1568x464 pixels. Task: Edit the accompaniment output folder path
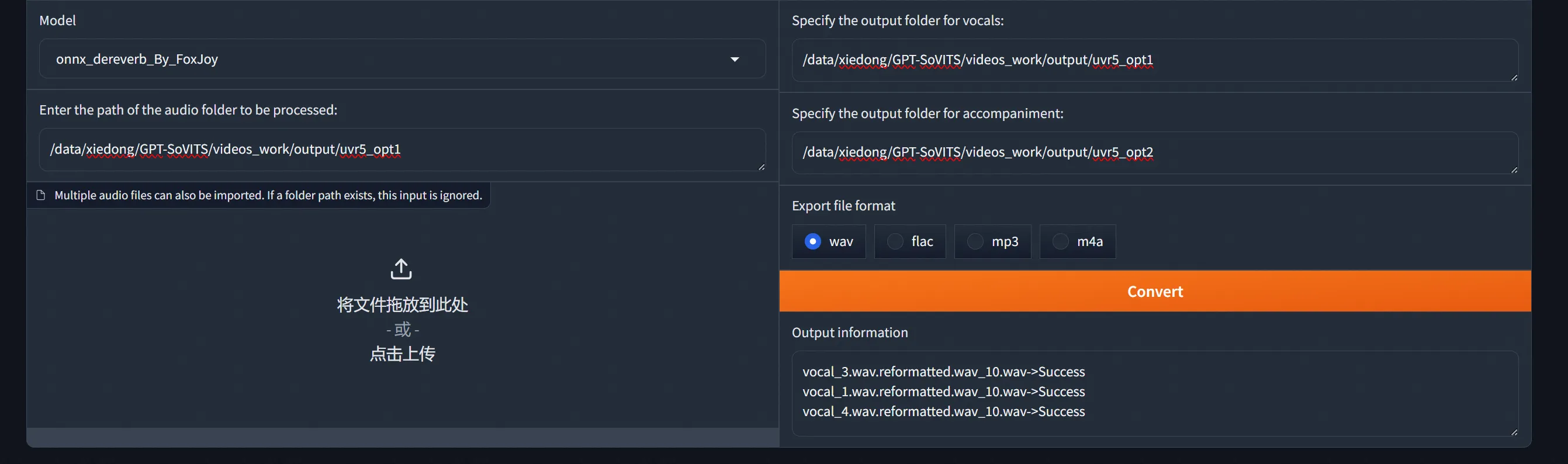(x=1154, y=152)
